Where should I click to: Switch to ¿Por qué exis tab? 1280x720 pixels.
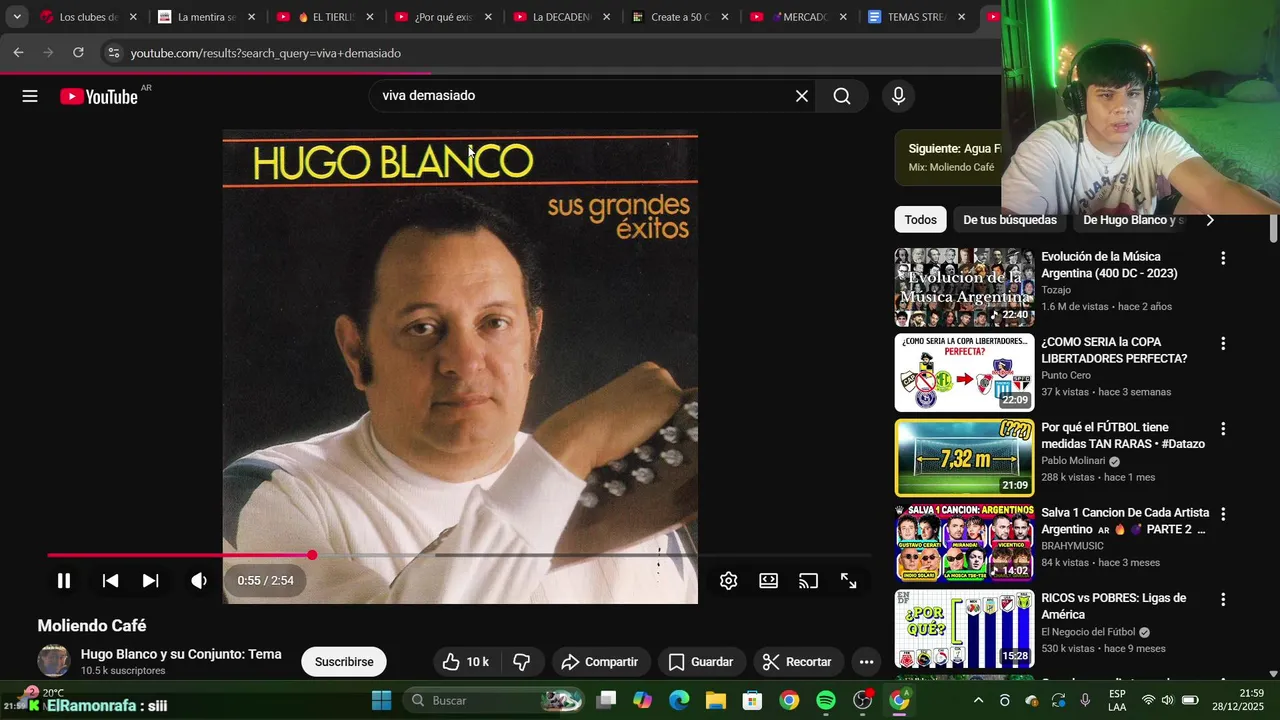tap(443, 17)
